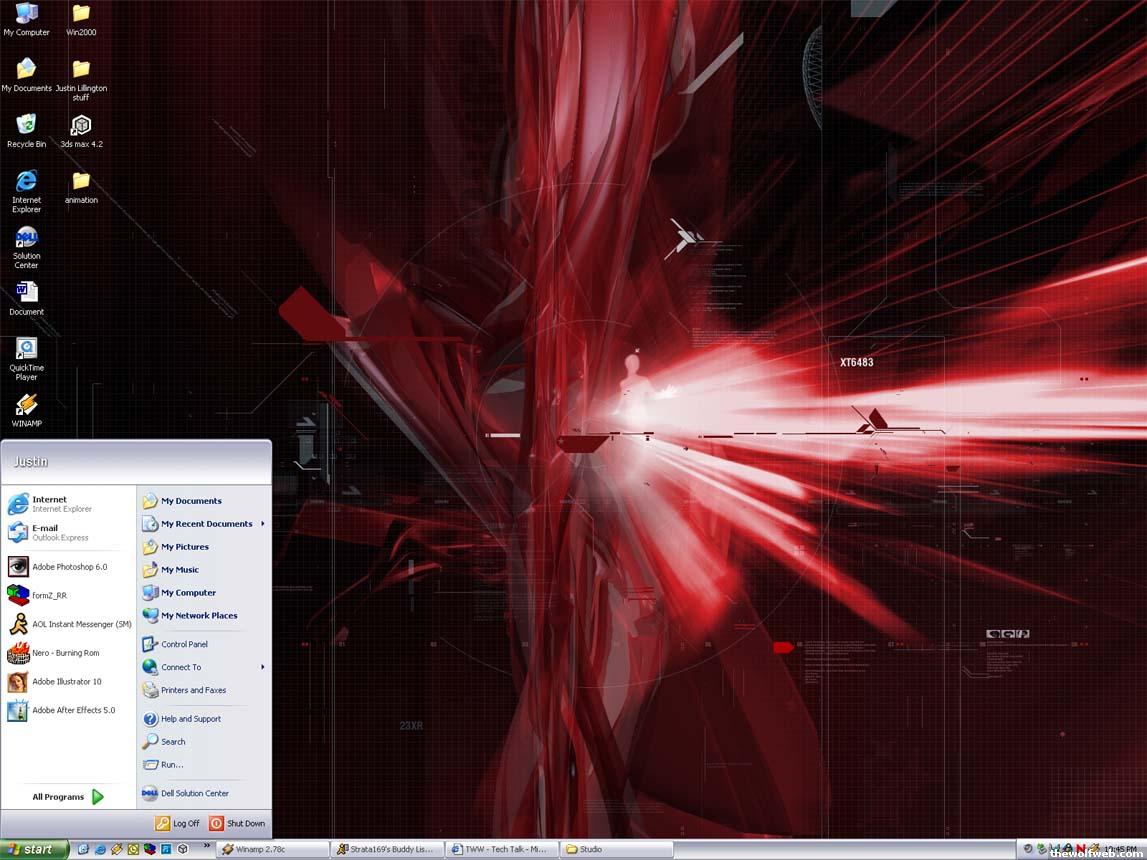Open Control Panel from Start menu
1147x860 pixels.
click(184, 644)
